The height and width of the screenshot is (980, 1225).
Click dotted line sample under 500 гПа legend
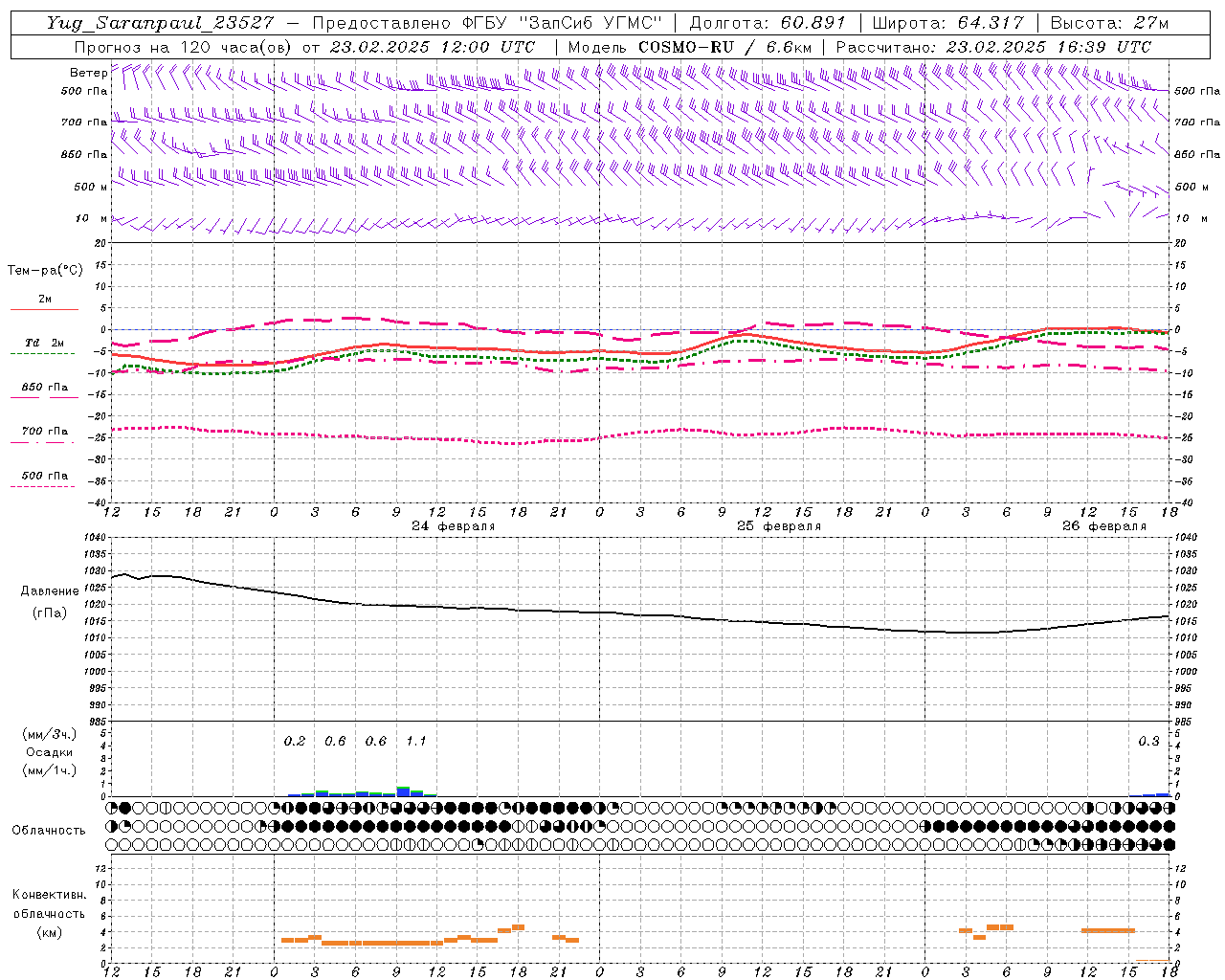pyautogui.click(x=42, y=486)
